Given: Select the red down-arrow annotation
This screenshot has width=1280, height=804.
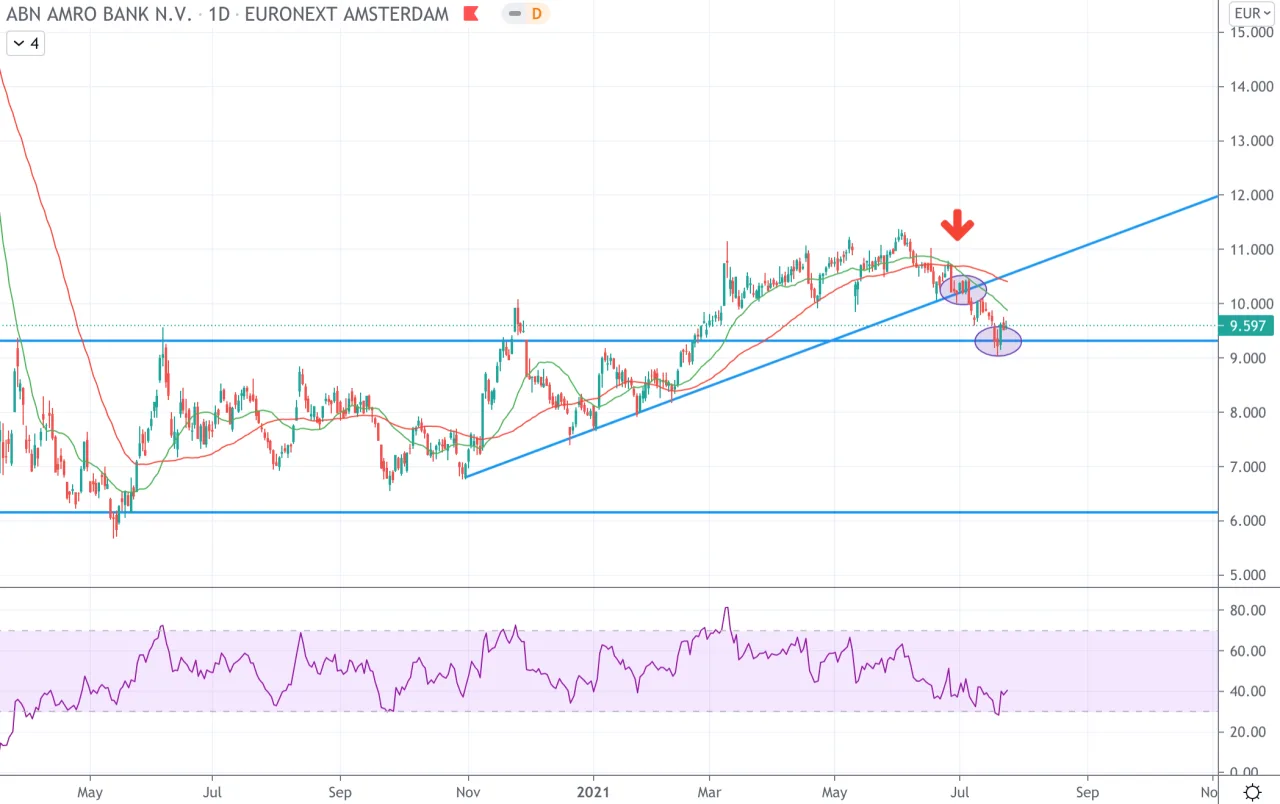Looking at the screenshot, I should point(958,226).
